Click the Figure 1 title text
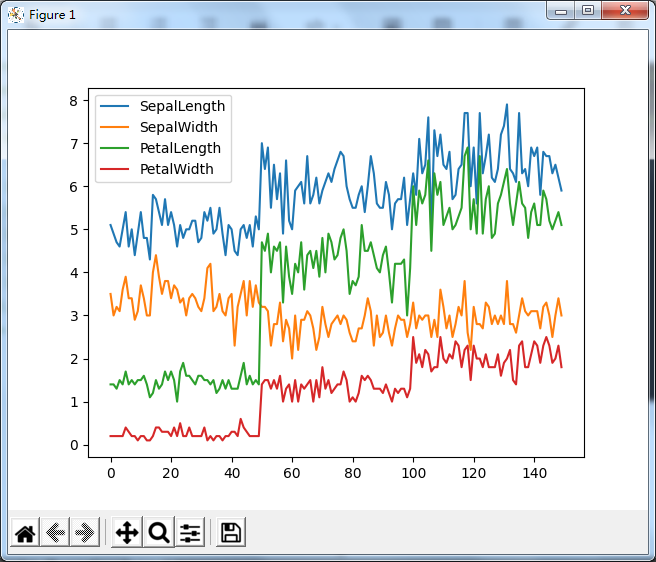The height and width of the screenshot is (562, 656). (x=52, y=15)
